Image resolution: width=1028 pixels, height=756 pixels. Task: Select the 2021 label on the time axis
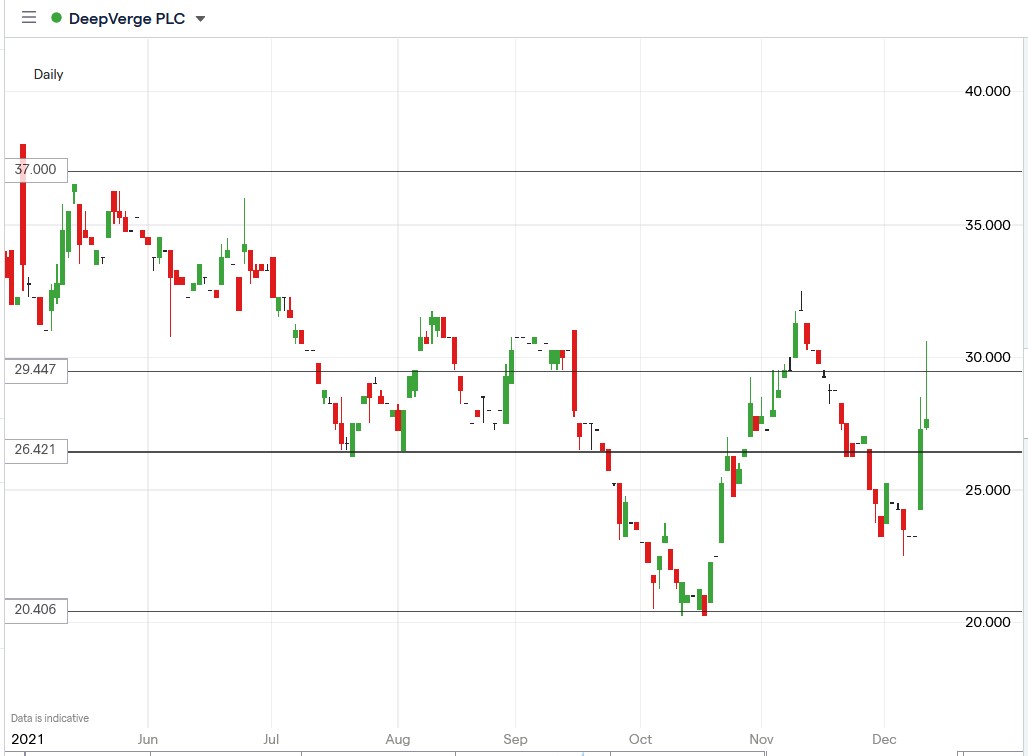point(29,739)
